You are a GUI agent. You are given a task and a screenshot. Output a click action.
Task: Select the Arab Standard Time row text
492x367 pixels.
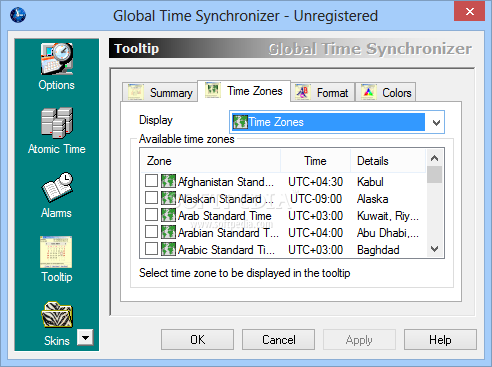pos(225,216)
